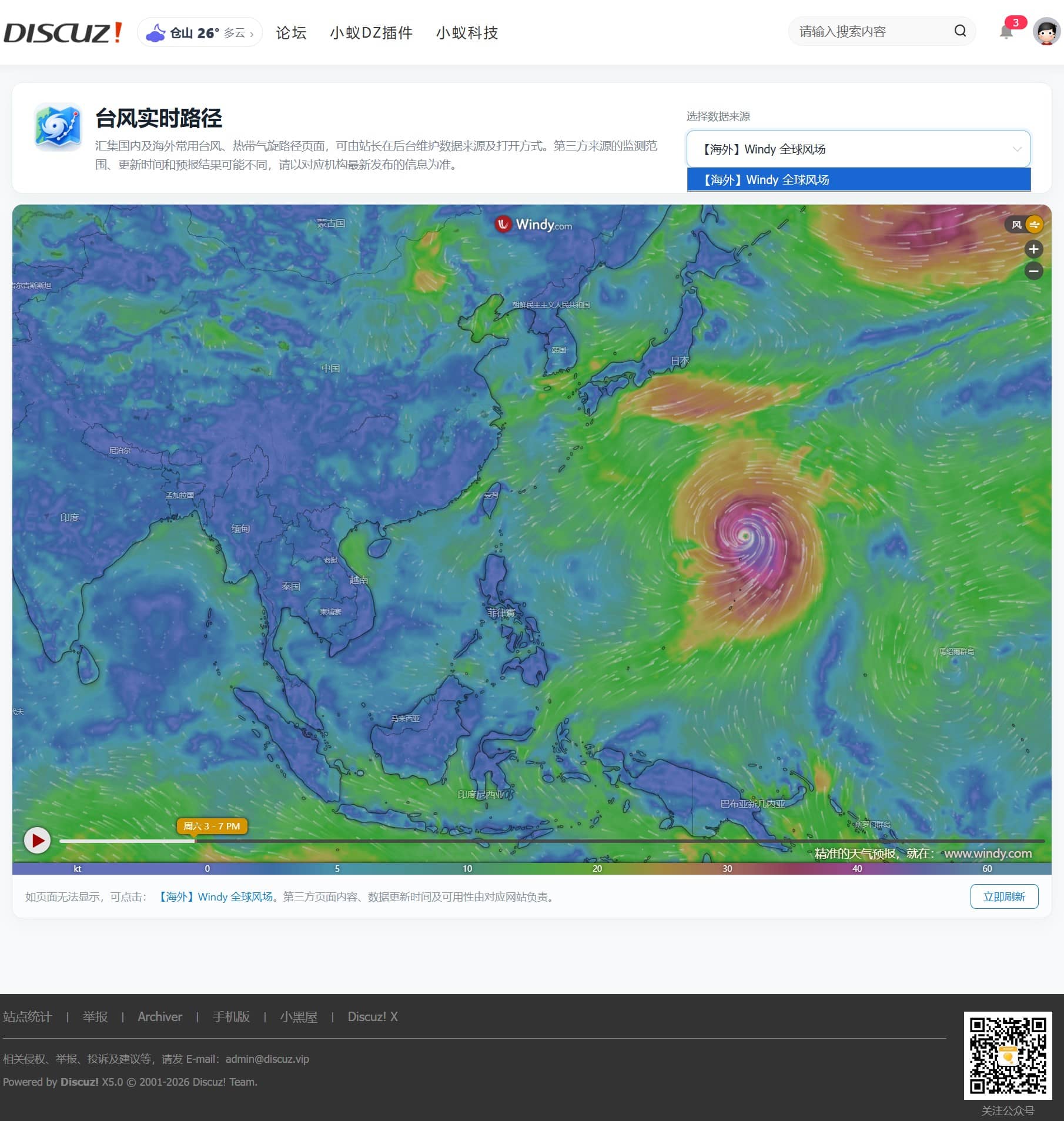
Task: Open the 仓山 26° weather widget
Action: (200, 32)
